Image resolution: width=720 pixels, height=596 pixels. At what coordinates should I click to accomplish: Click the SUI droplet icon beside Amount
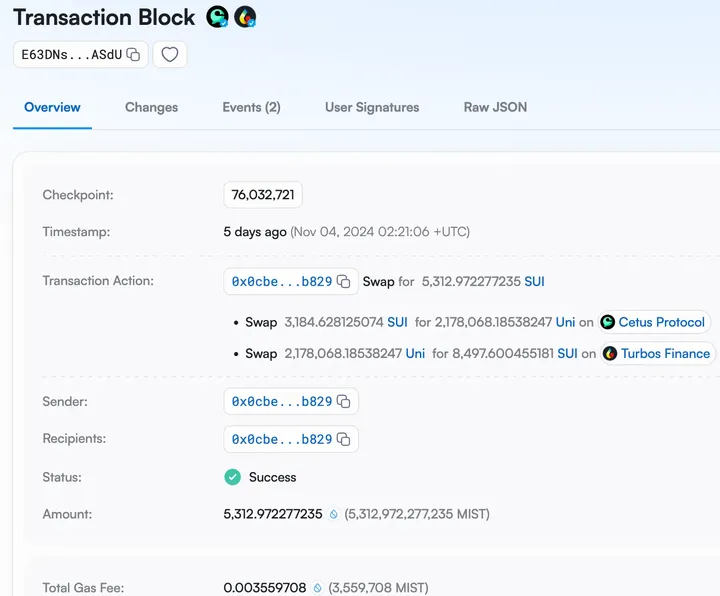[x=334, y=515]
